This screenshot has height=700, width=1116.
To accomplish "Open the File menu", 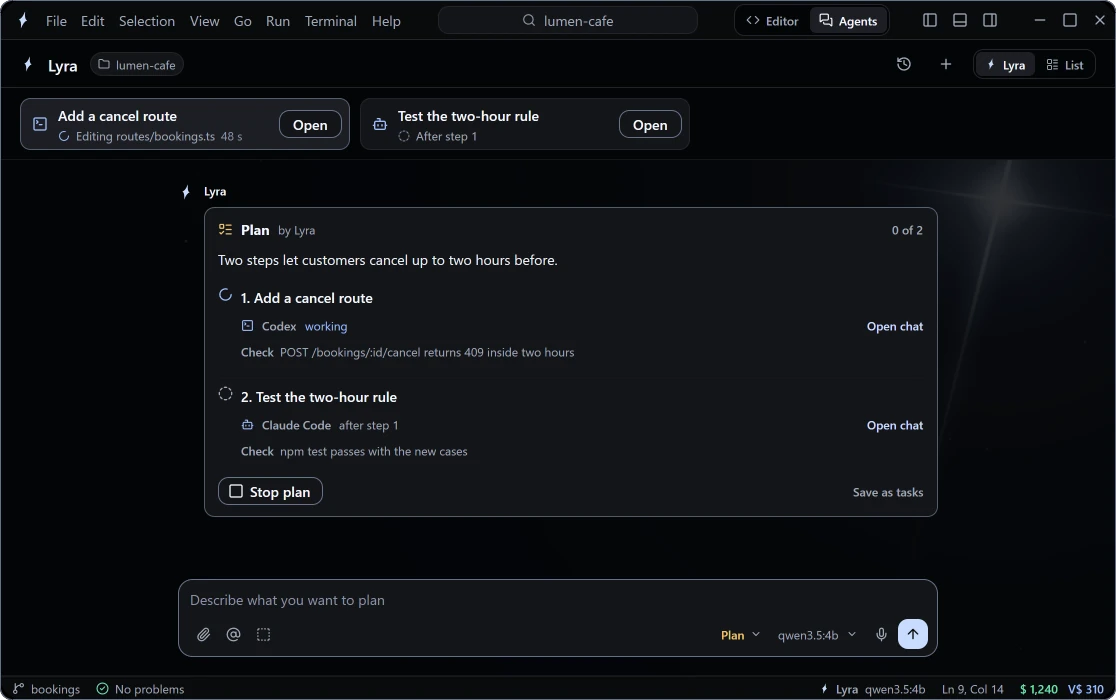I will coord(56,21).
